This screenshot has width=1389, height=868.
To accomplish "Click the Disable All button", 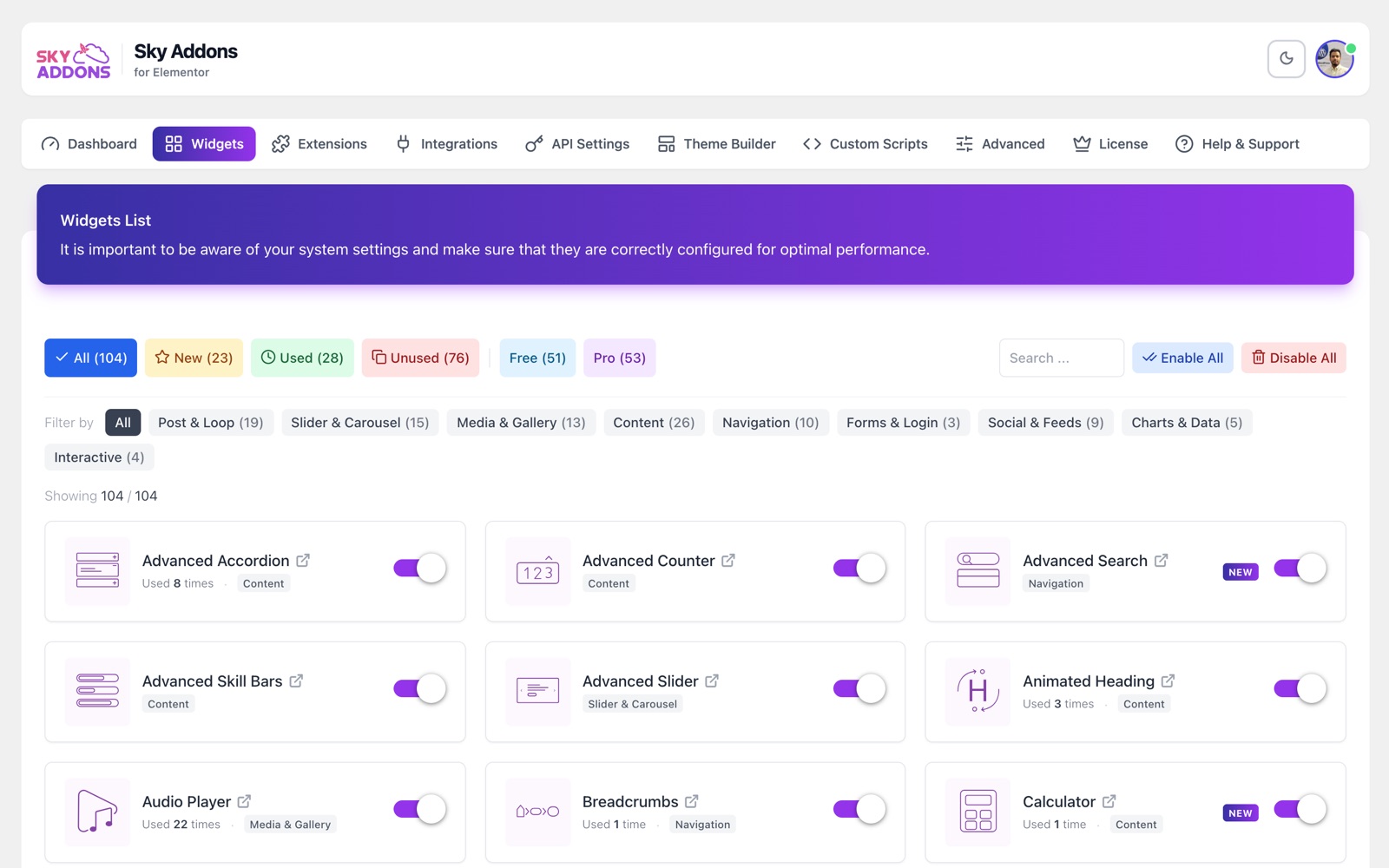I will point(1294,358).
